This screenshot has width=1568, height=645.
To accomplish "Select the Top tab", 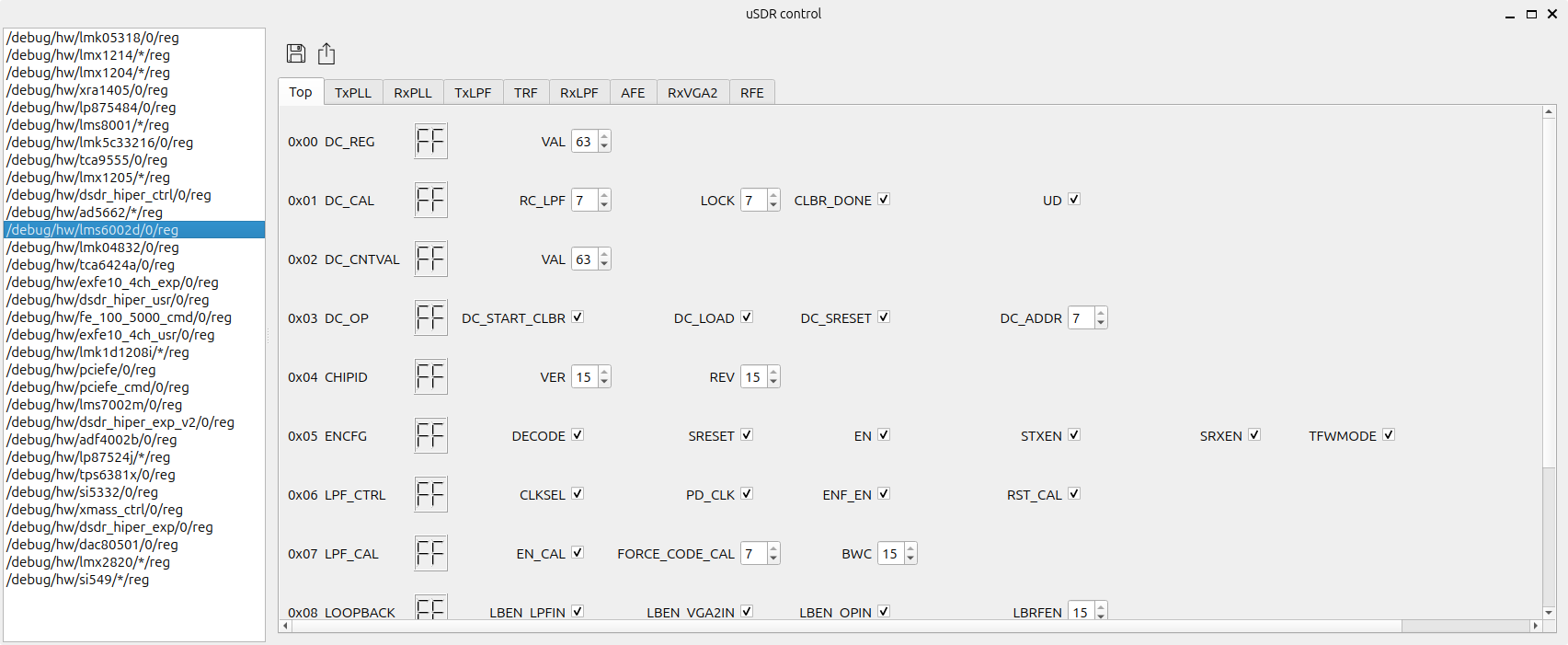I will pos(301,92).
